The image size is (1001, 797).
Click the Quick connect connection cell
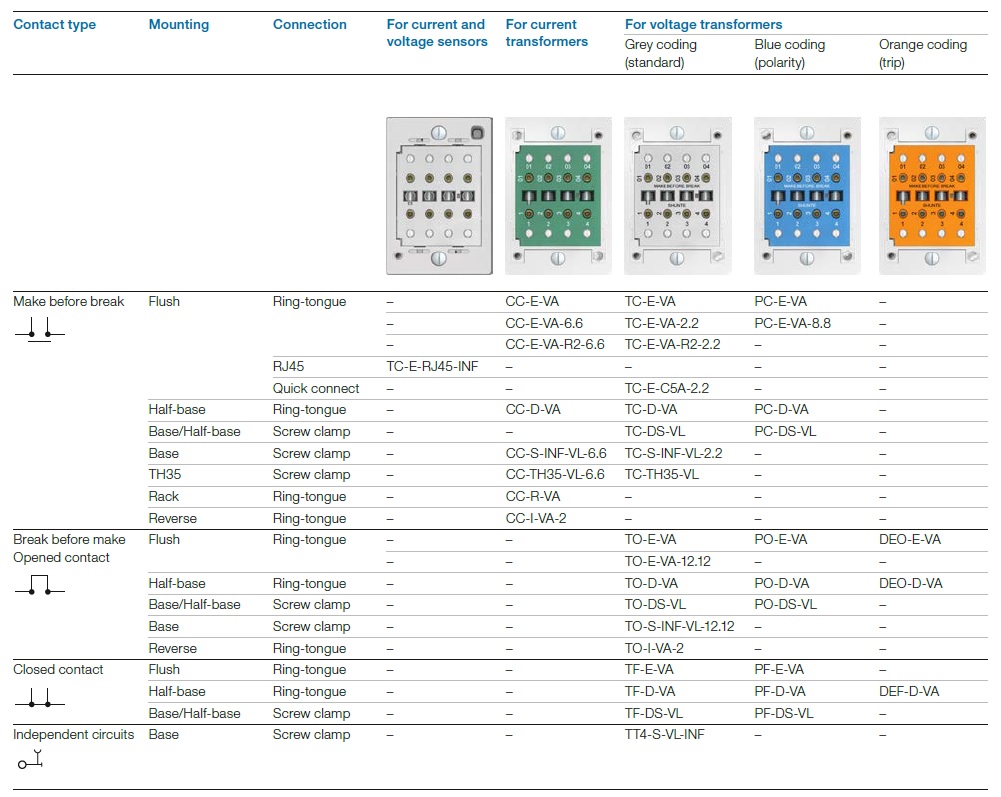click(316, 388)
